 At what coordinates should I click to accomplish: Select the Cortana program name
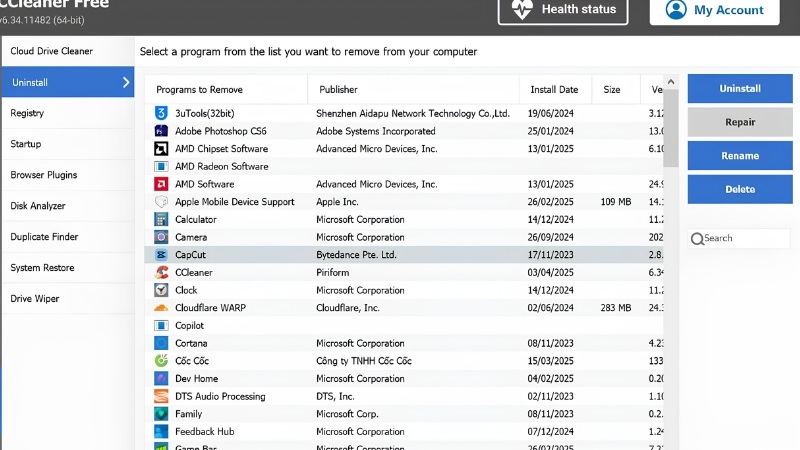click(x=191, y=343)
